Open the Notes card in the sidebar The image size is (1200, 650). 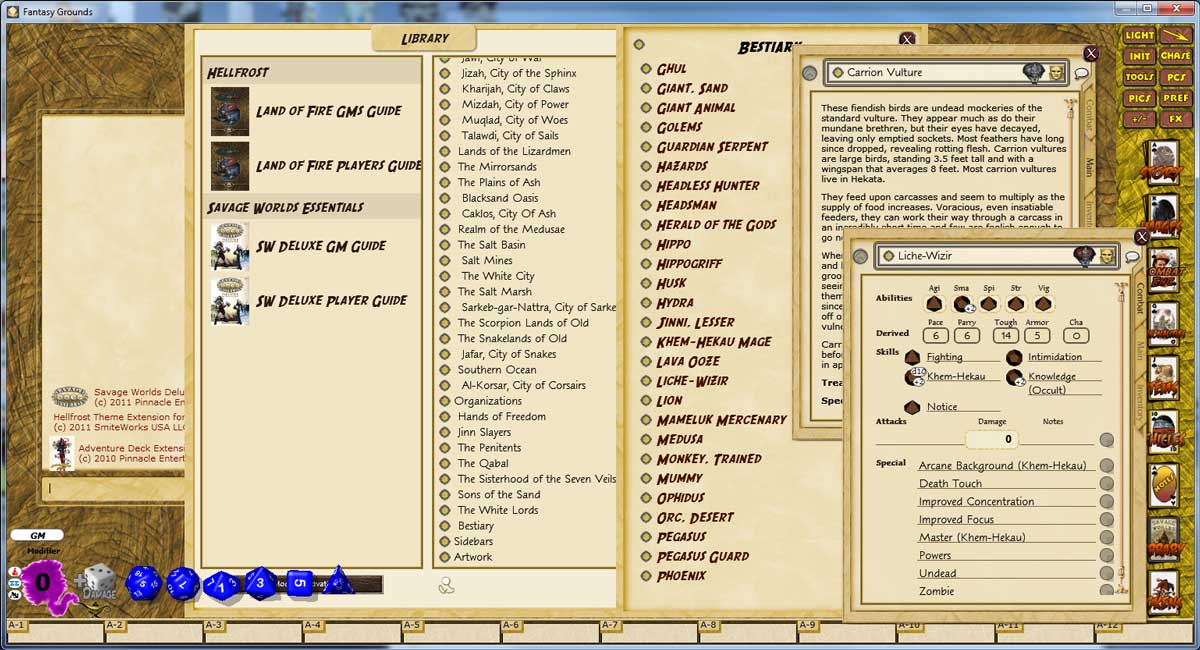point(1163,488)
